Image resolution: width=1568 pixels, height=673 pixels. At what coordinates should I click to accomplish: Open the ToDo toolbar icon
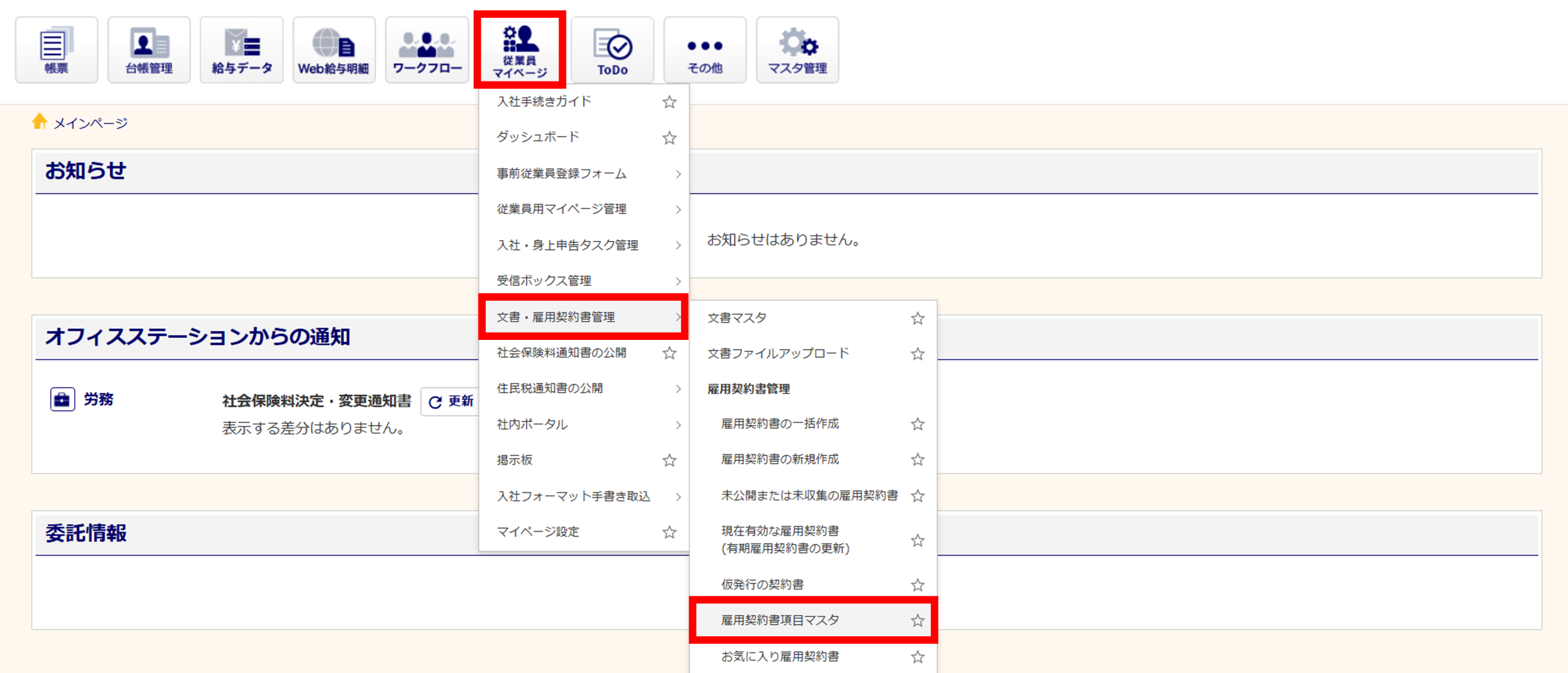click(612, 50)
